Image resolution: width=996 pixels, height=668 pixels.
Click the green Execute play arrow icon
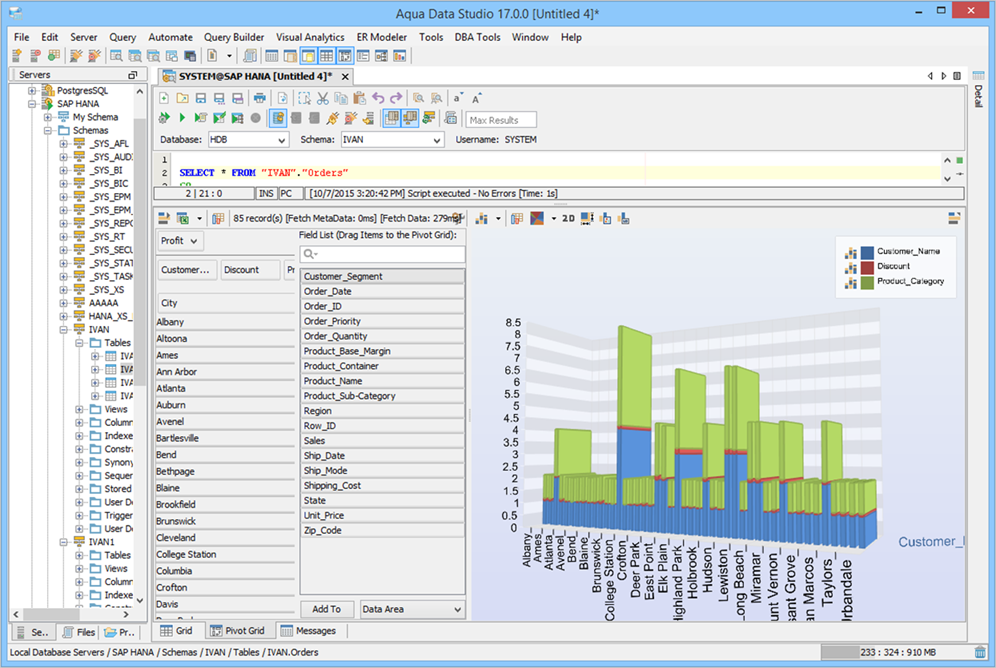tap(182, 117)
